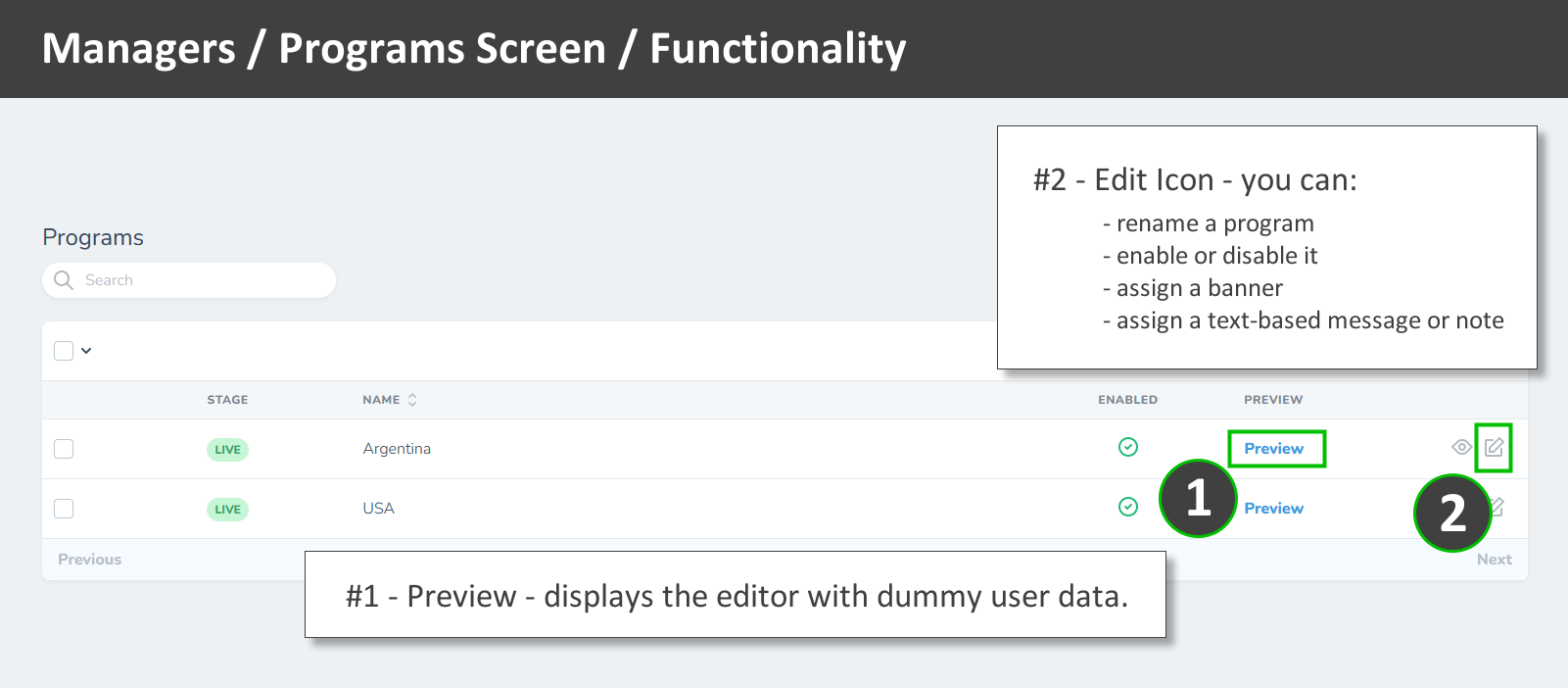
Task: Open Preview for the USA program
Action: pos(1273,508)
